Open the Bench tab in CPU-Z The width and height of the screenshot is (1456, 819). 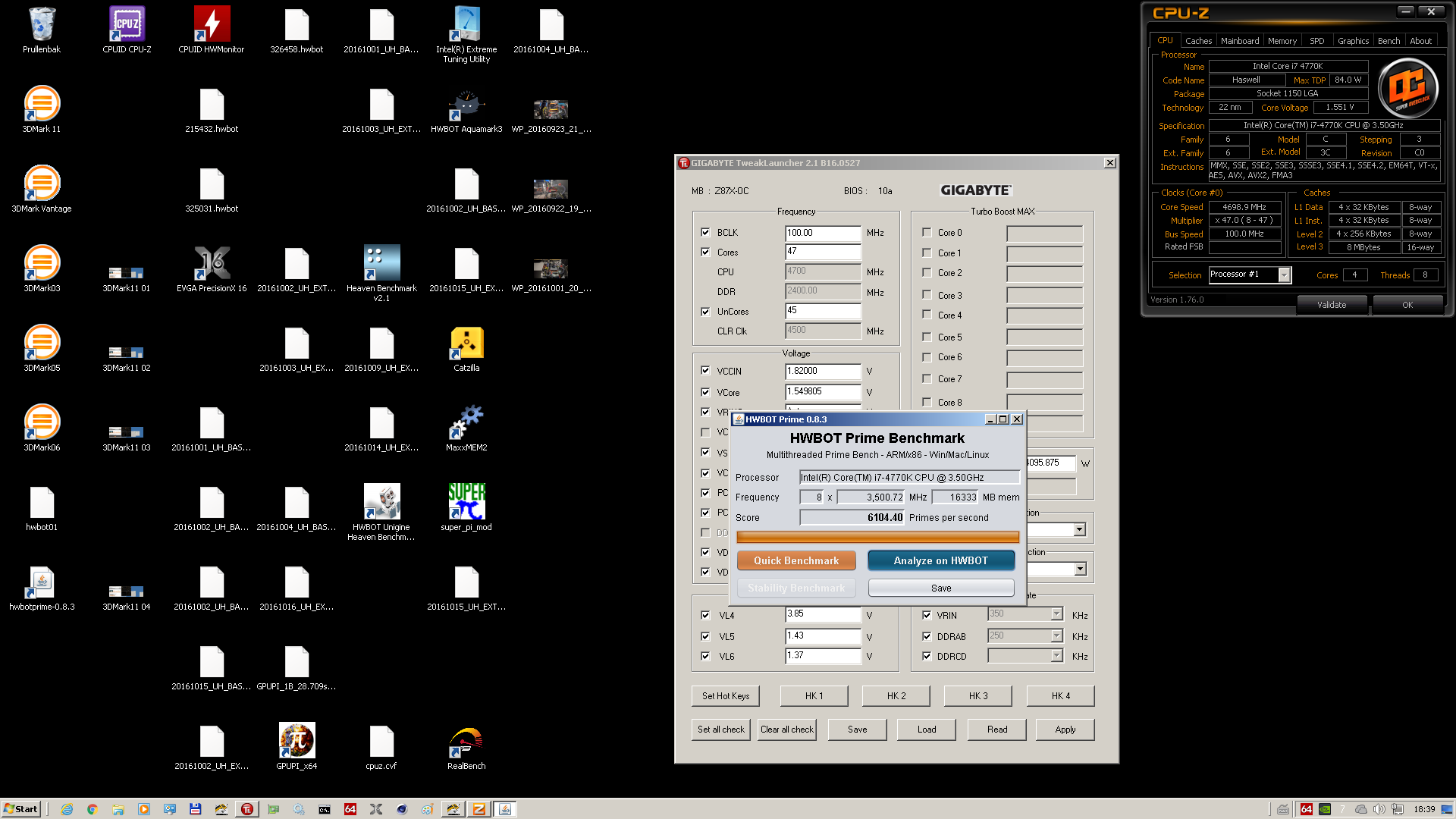click(1389, 41)
